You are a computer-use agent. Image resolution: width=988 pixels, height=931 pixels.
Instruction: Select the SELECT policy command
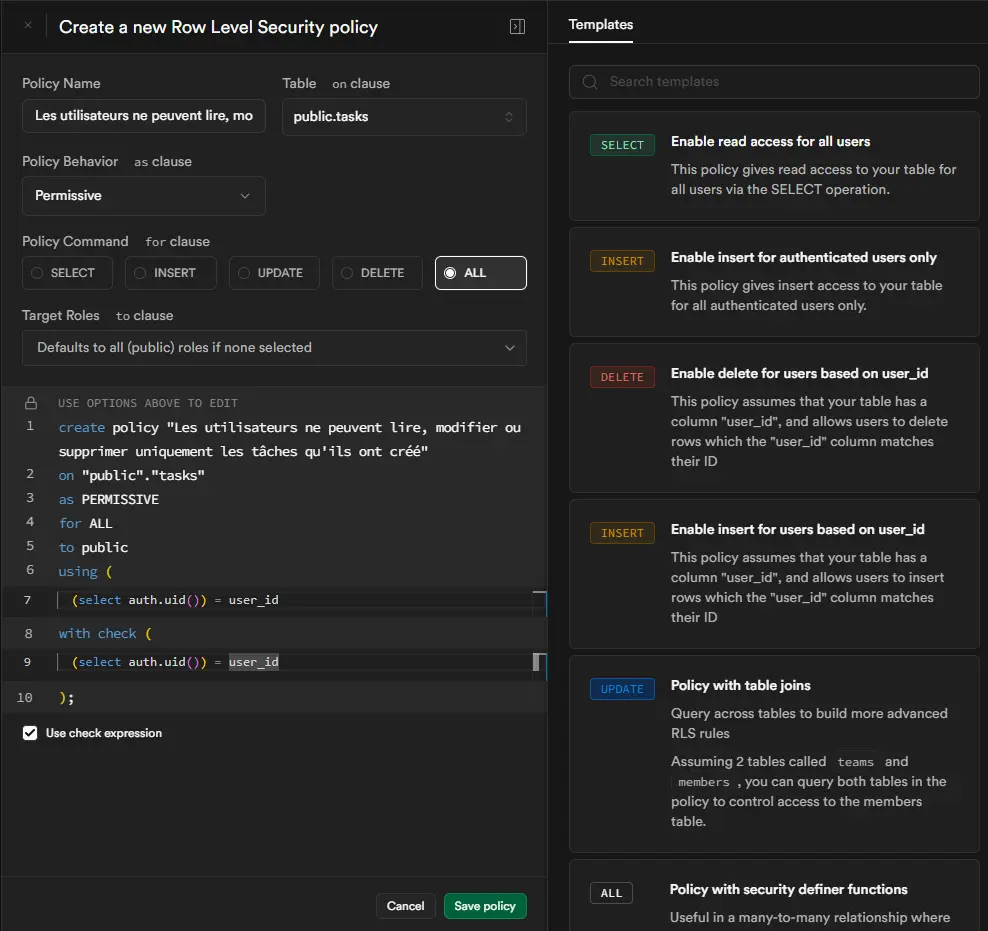click(67, 273)
